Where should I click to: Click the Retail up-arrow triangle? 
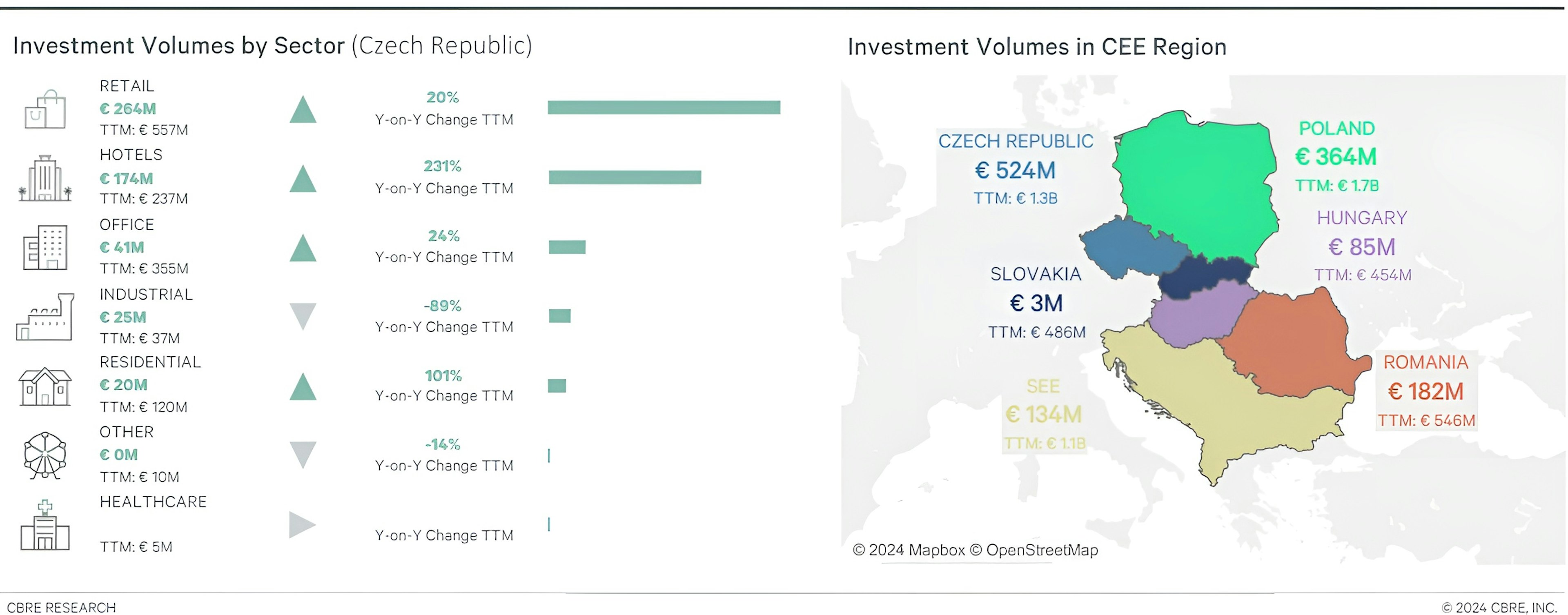(303, 109)
